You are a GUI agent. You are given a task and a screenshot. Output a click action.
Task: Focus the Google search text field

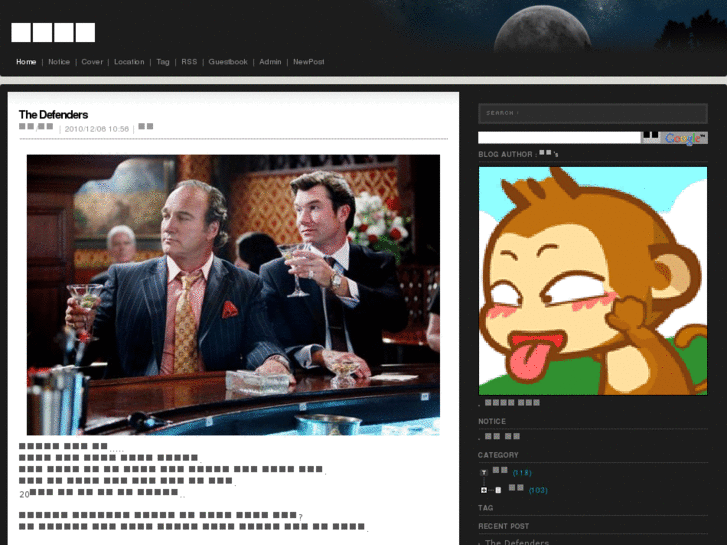pos(559,137)
